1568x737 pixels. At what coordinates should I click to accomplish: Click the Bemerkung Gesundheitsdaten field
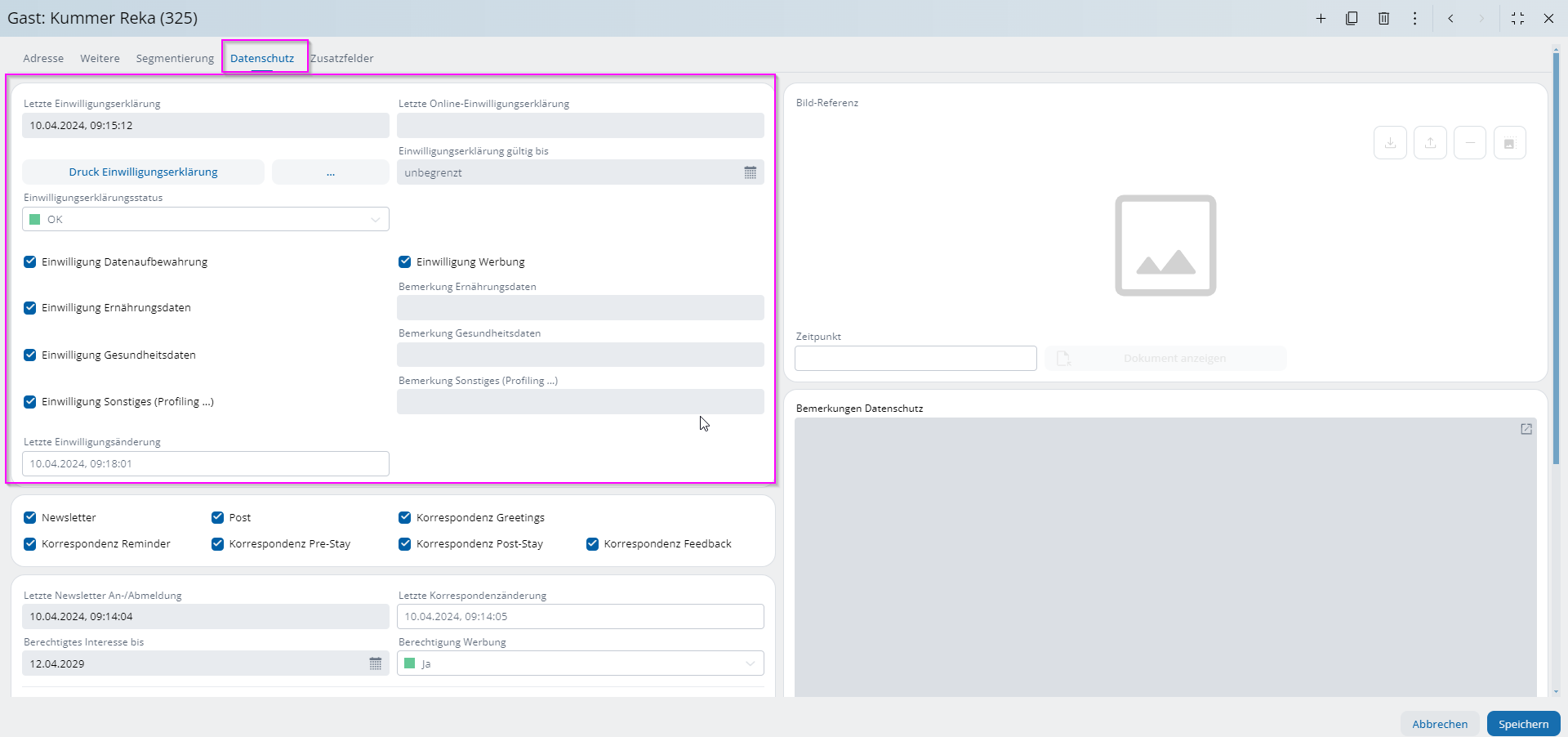(x=581, y=355)
